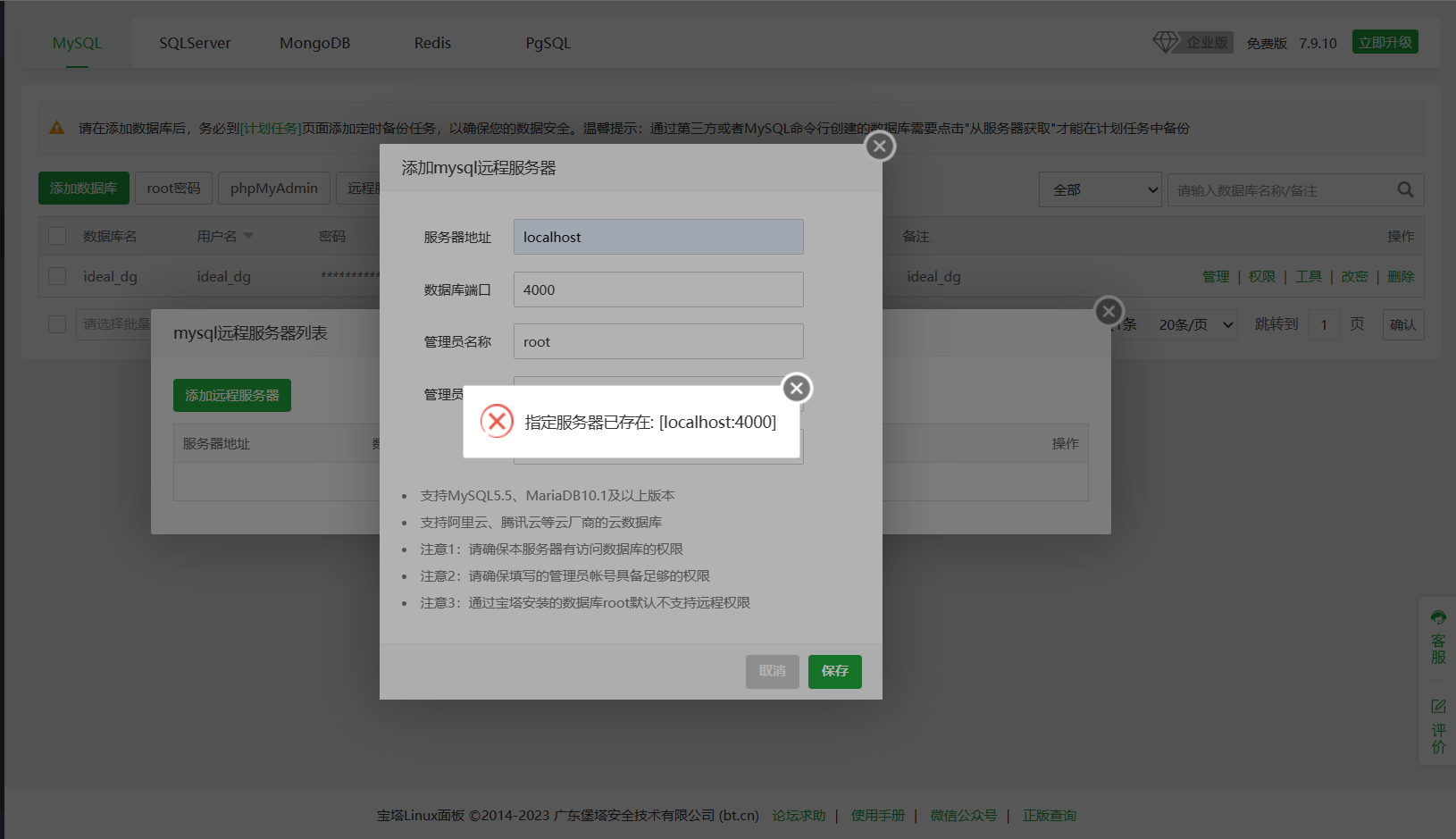Close the add mysql remote server dialog
The width and height of the screenshot is (1456, 839).
tap(880, 147)
